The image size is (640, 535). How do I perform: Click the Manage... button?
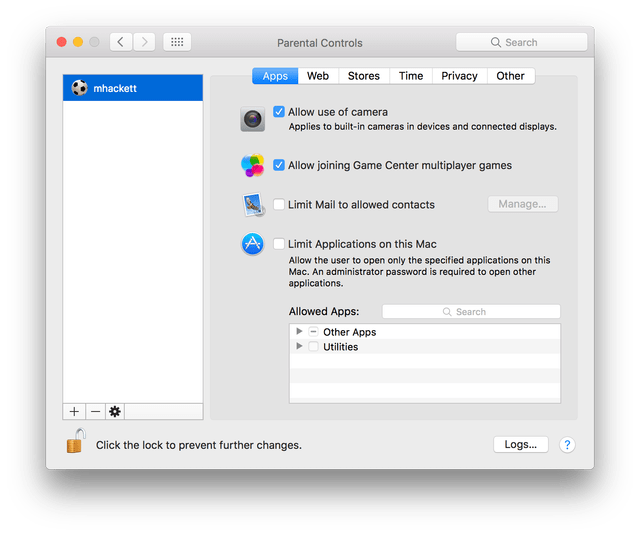point(522,204)
